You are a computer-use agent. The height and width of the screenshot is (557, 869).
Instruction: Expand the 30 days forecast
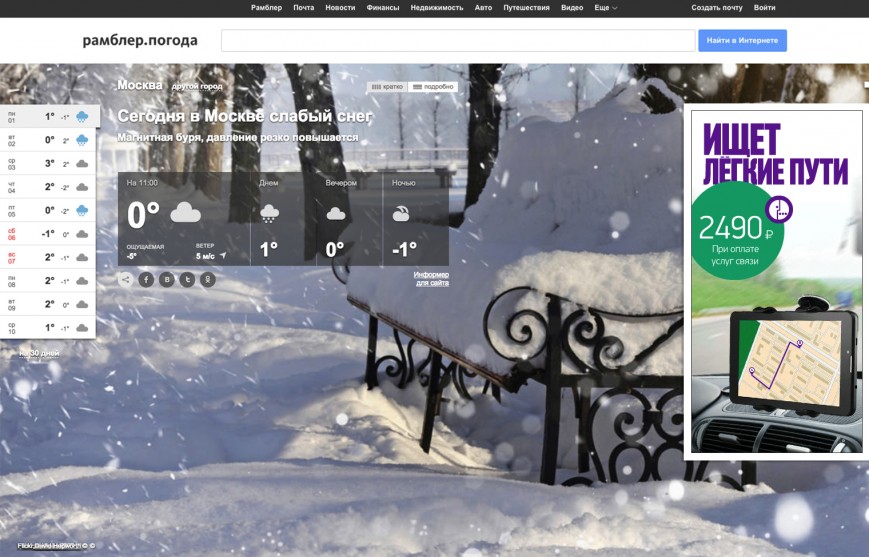tap(39, 353)
